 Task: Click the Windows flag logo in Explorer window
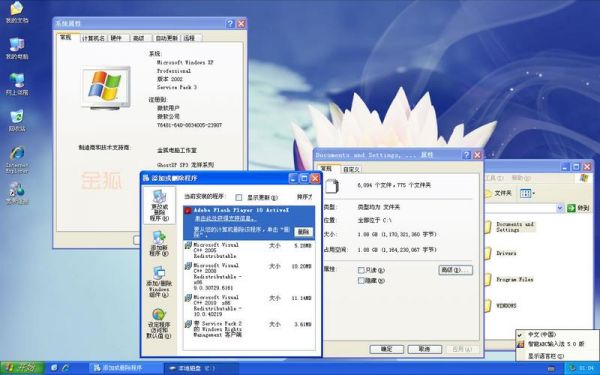(x=584, y=178)
